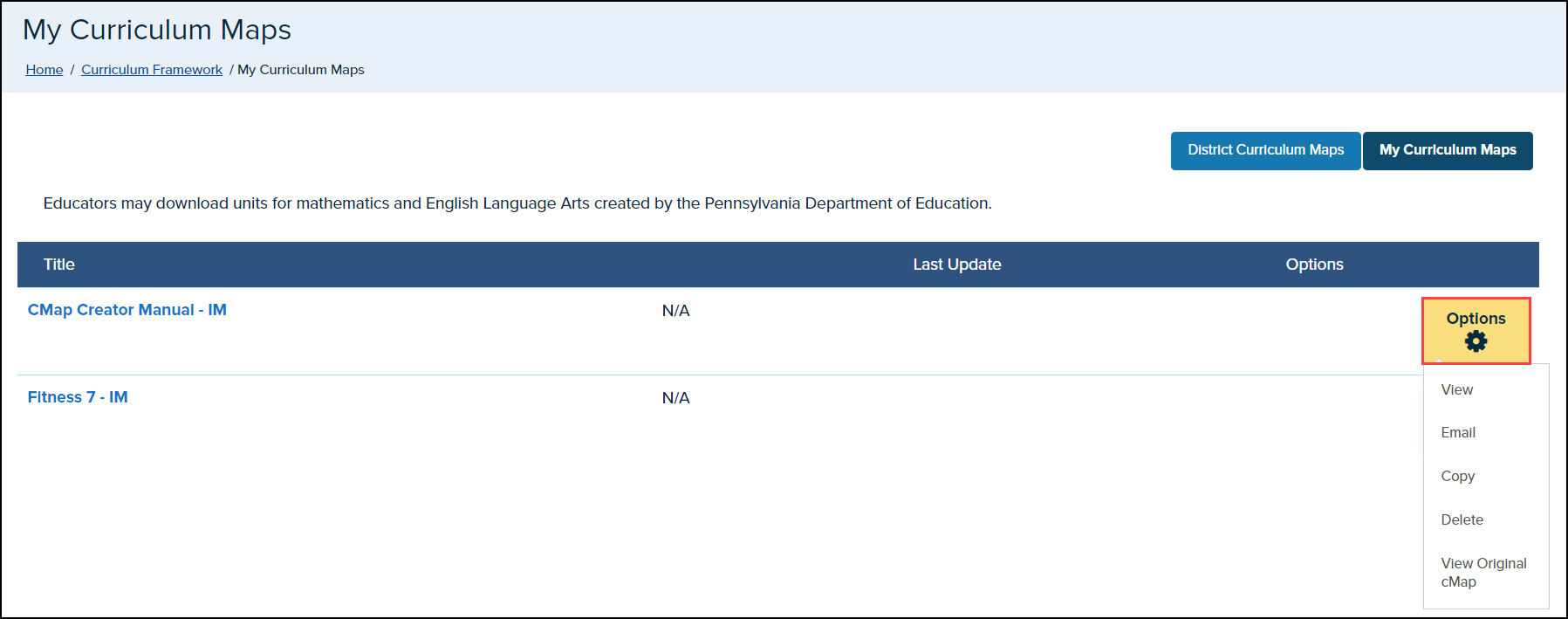Open the CMap Creator Manual - IM map

tap(127, 310)
